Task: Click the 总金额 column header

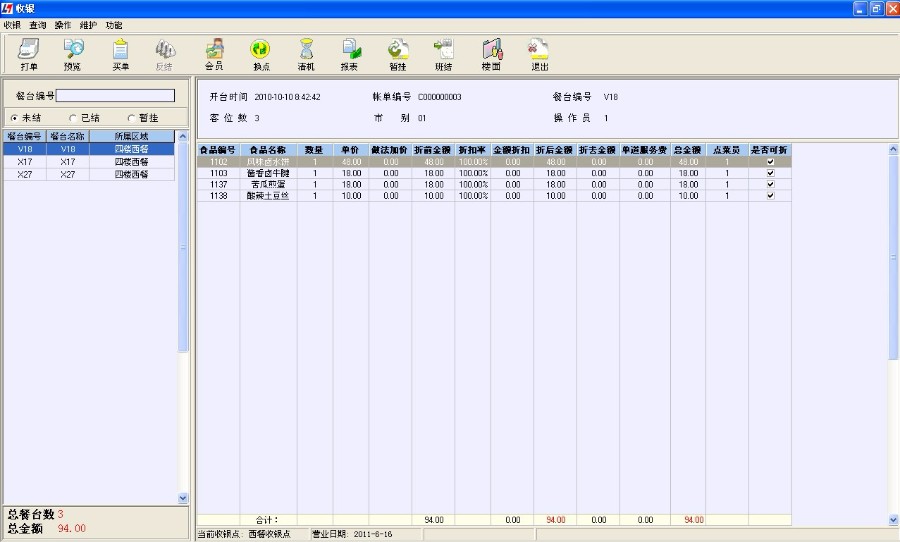Action: [x=688, y=150]
